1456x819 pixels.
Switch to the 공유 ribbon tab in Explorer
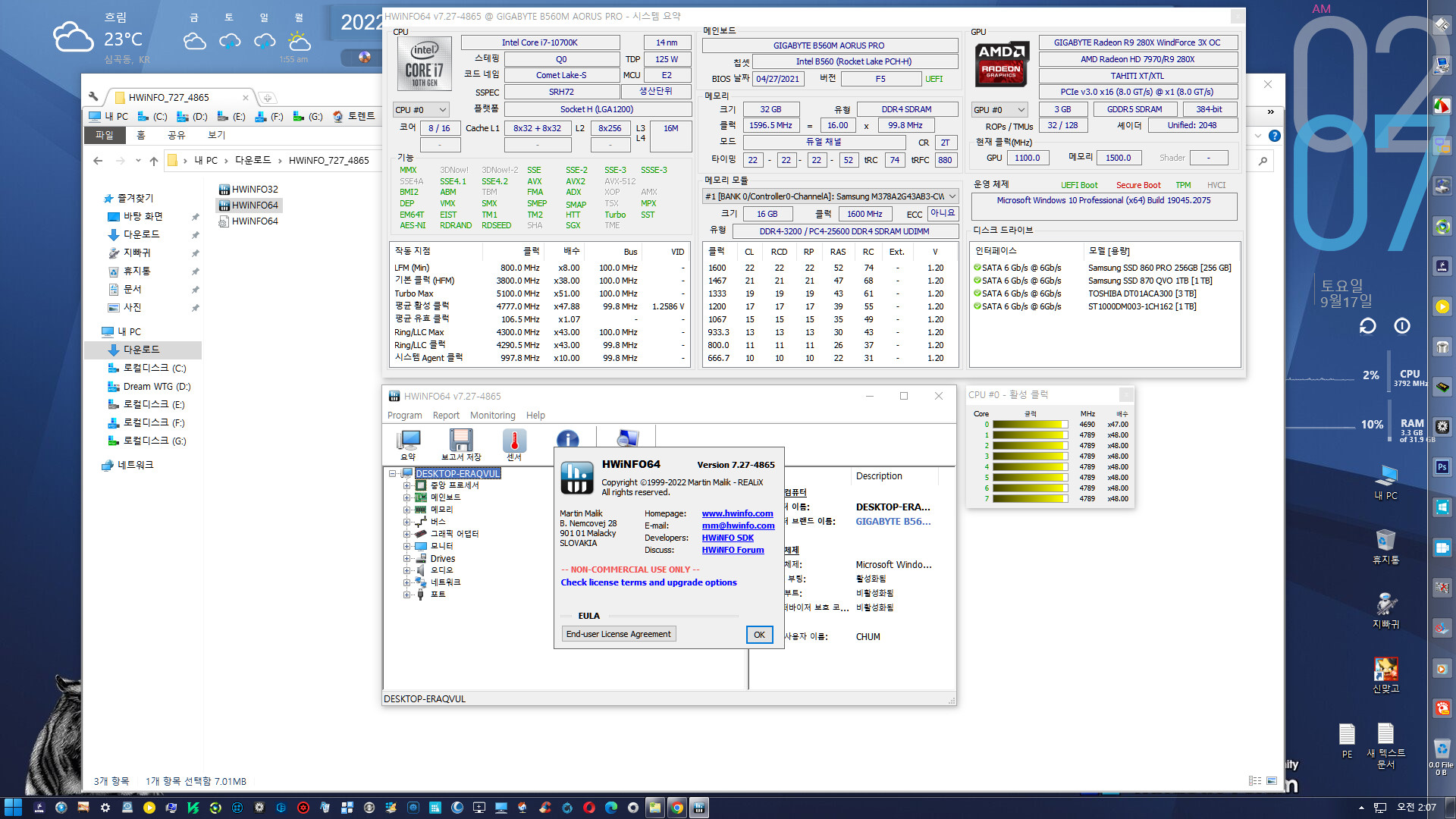click(x=176, y=135)
